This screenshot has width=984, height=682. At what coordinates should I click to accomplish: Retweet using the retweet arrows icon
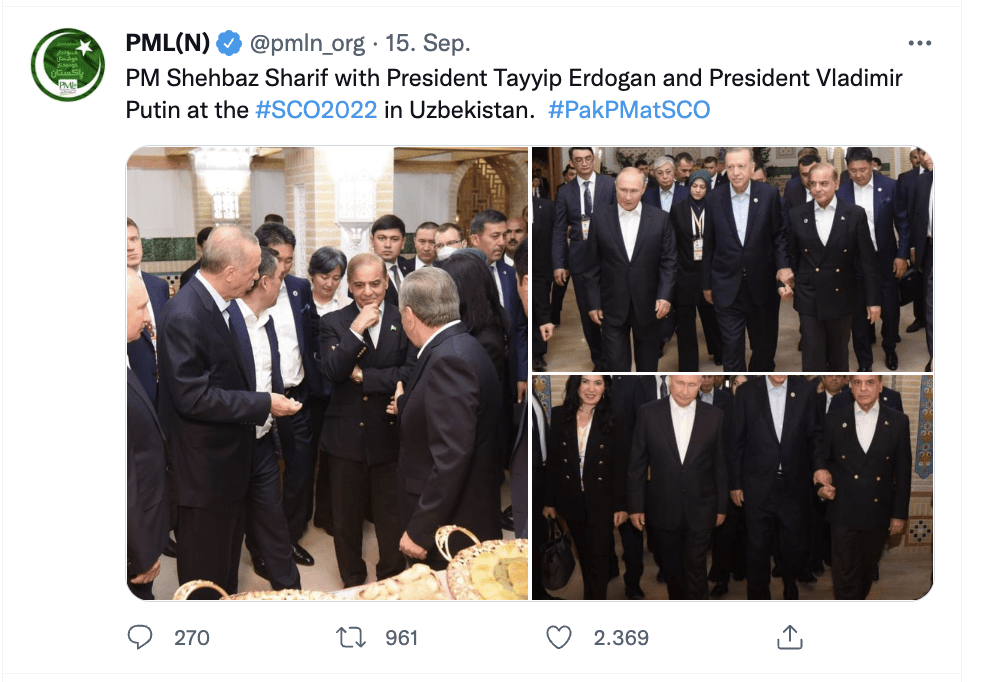(351, 637)
